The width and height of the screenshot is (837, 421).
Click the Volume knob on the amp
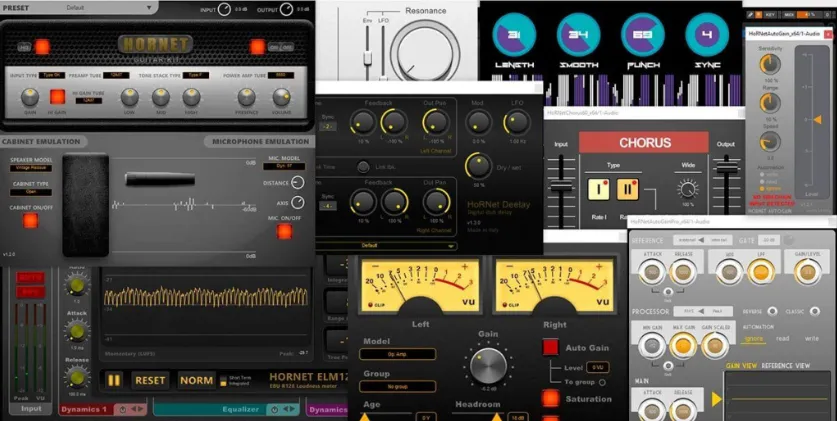tap(281, 97)
